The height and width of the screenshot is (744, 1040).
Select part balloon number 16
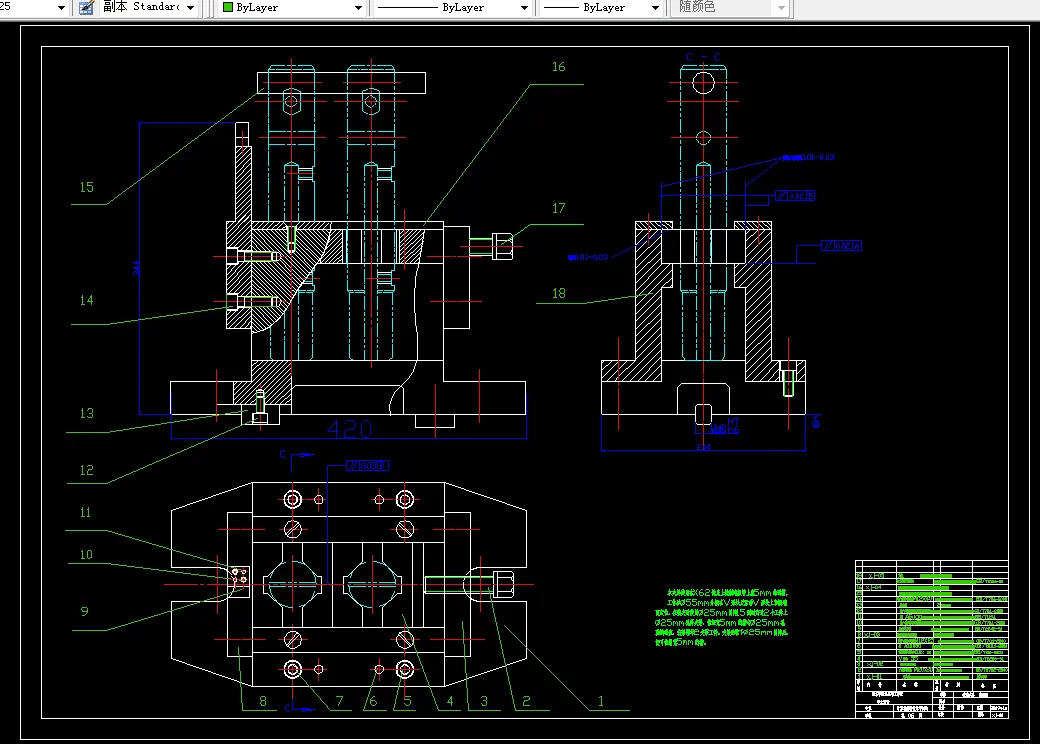[558, 67]
